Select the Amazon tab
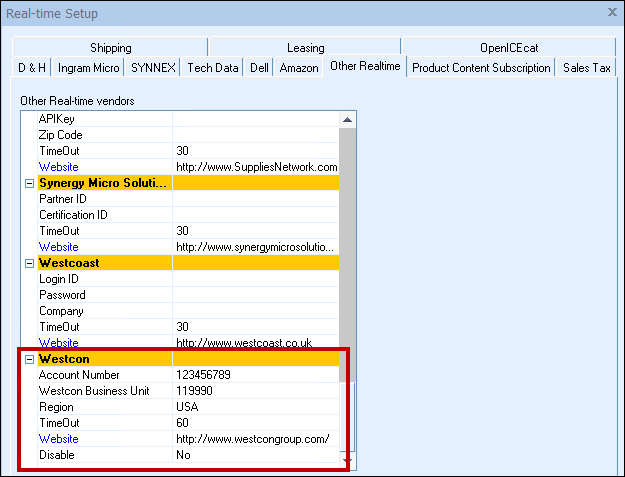The height and width of the screenshot is (477, 625). (299, 68)
